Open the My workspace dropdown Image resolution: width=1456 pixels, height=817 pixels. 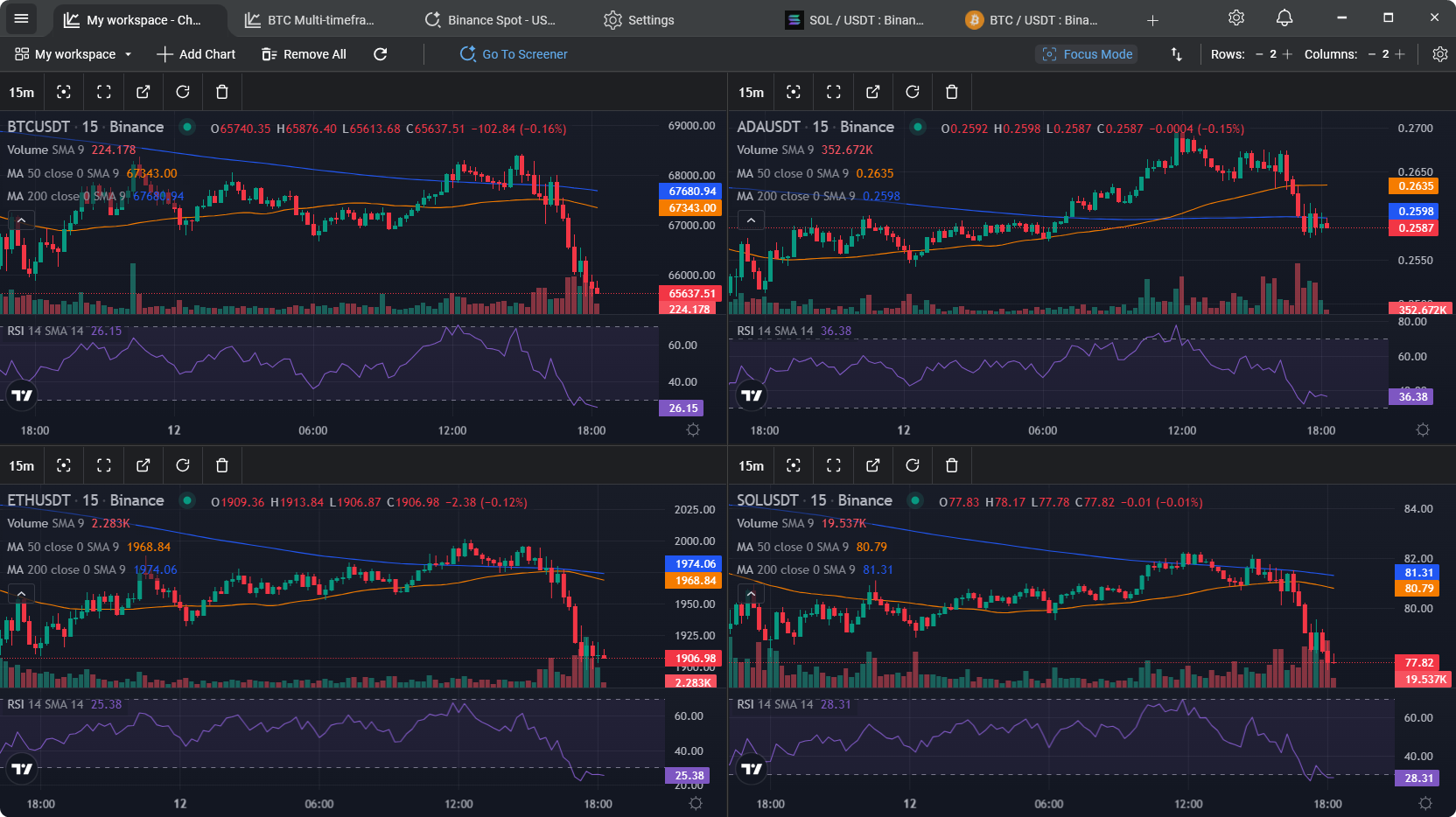click(x=73, y=53)
